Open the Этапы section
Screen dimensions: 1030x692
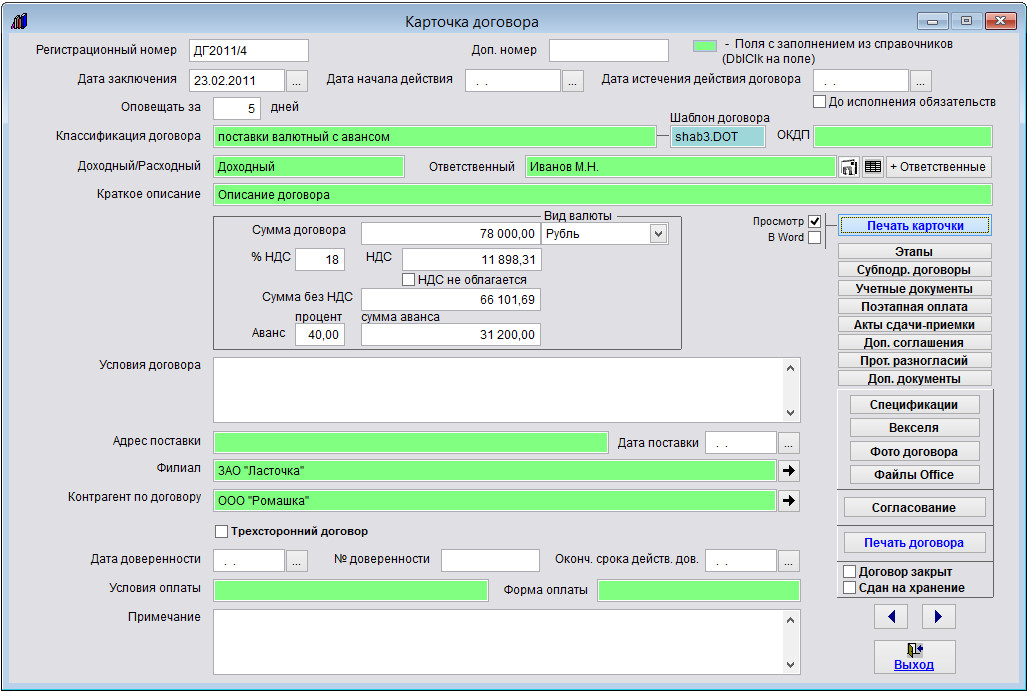(914, 252)
